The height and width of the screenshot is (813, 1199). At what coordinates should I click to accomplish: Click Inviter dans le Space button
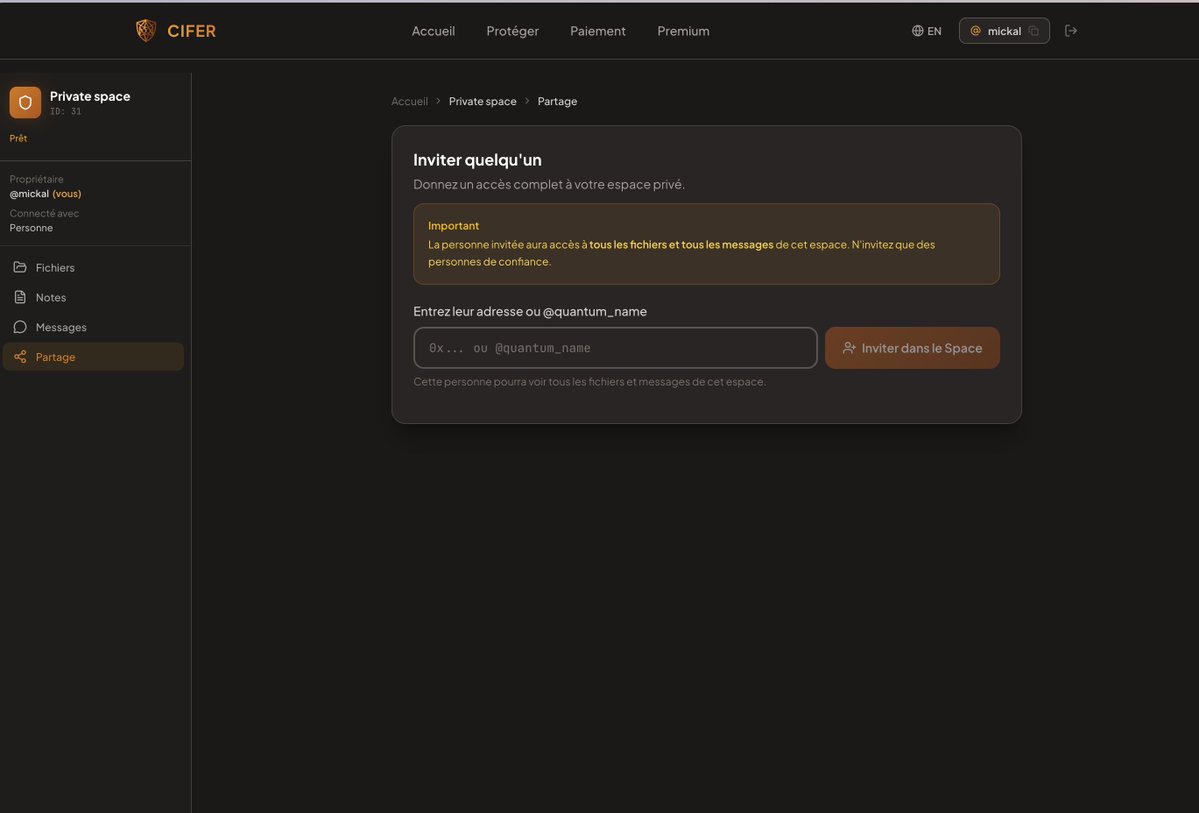pyautogui.click(x=912, y=348)
